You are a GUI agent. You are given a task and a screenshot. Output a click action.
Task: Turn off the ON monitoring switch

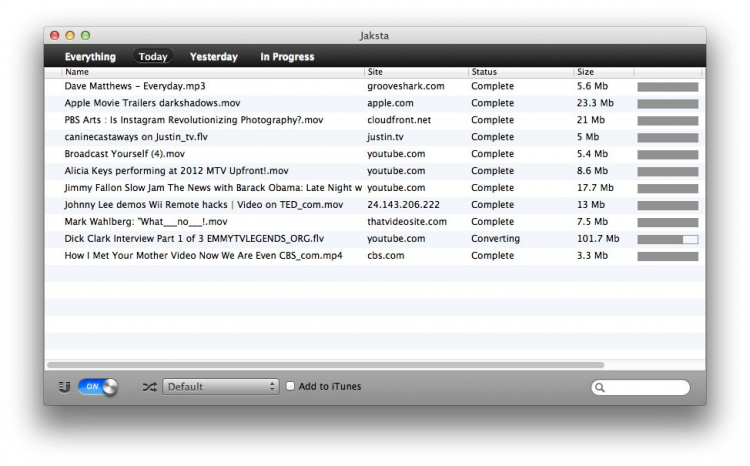98,387
